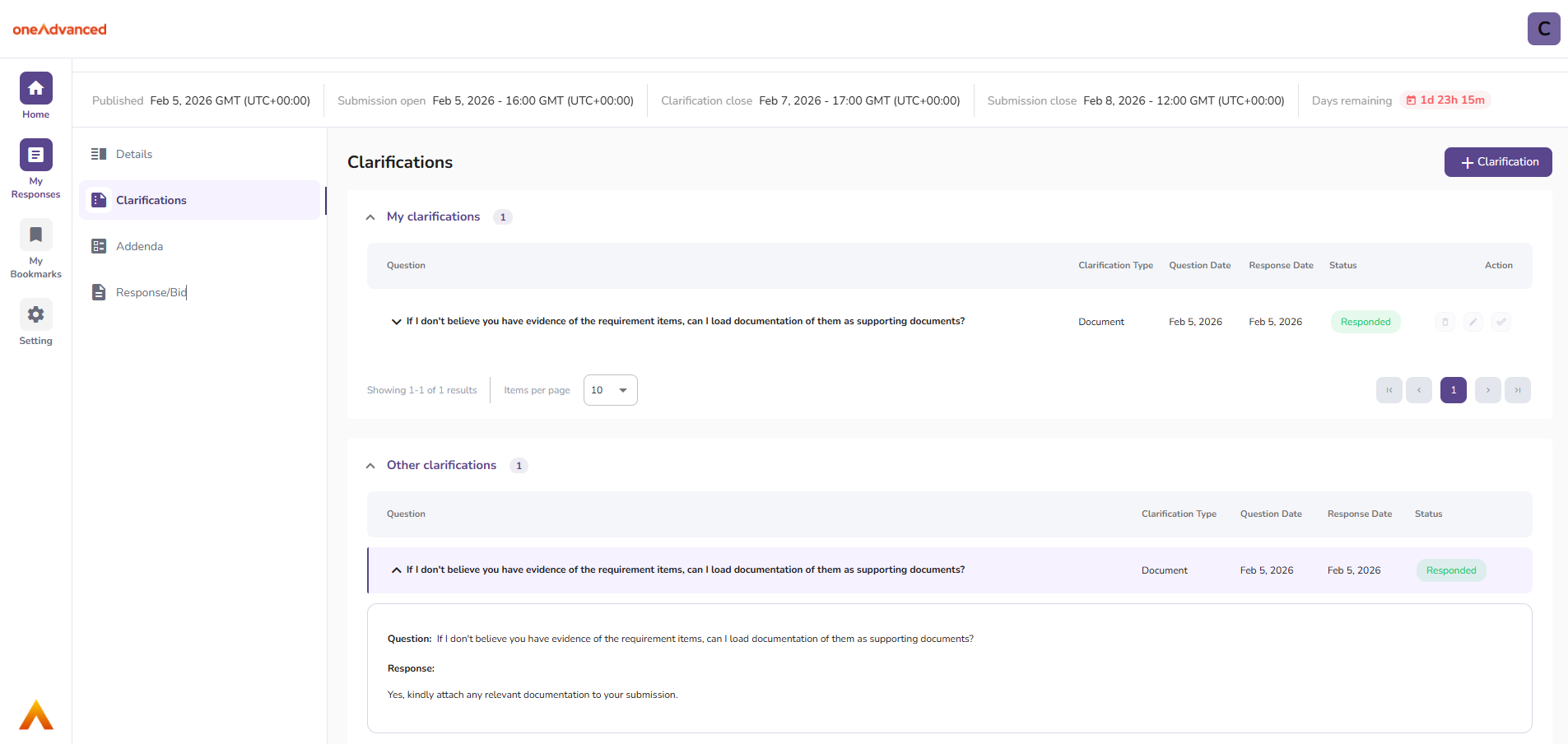Image resolution: width=1568 pixels, height=744 pixels.
Task: Click the double-check mark action icon
Action: (x=1501, y=322)
